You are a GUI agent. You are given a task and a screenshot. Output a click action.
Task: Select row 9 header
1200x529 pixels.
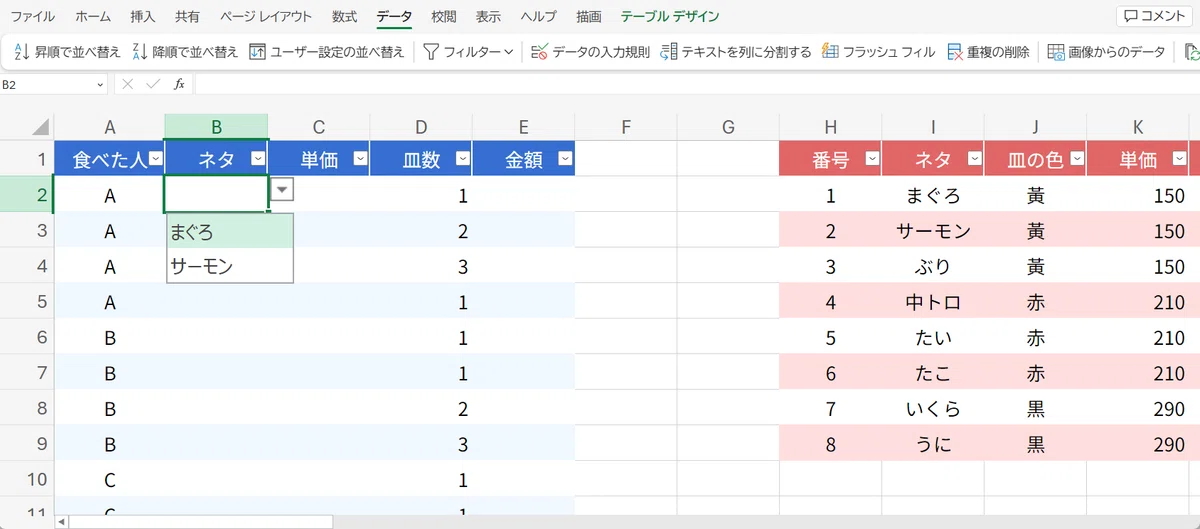click(26, 443)
